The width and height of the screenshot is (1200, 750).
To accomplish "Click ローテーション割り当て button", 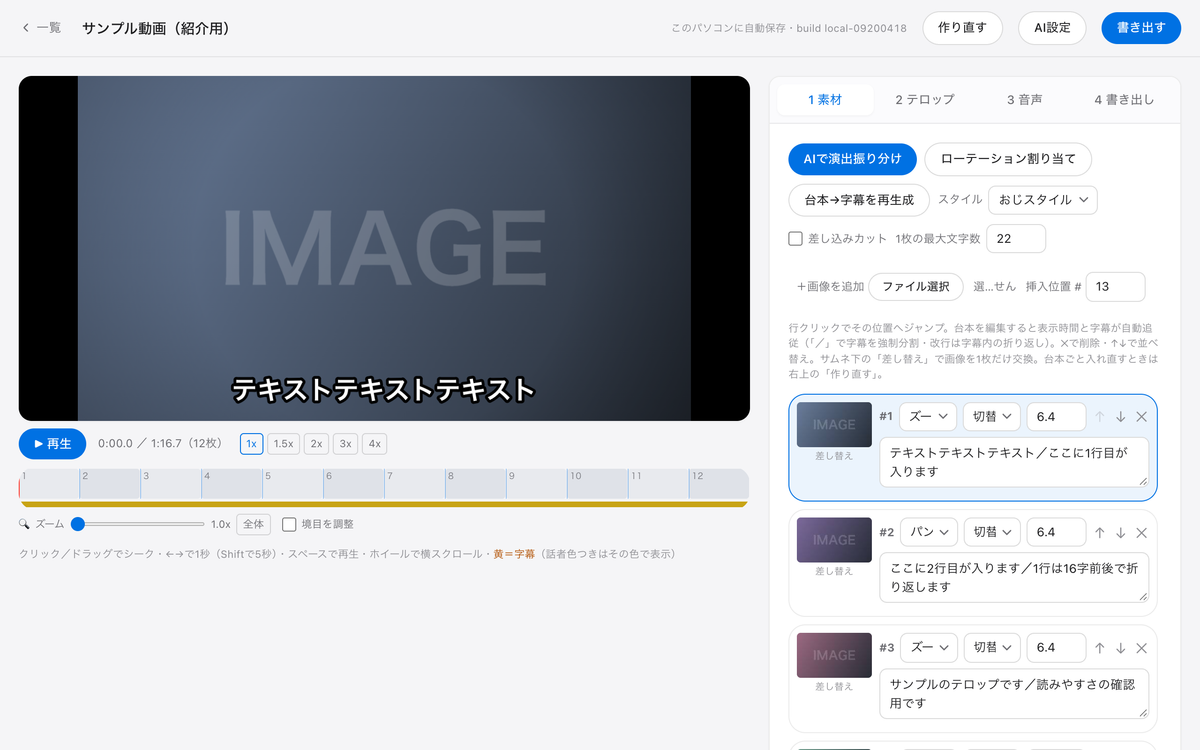I will pos(1008,159).
